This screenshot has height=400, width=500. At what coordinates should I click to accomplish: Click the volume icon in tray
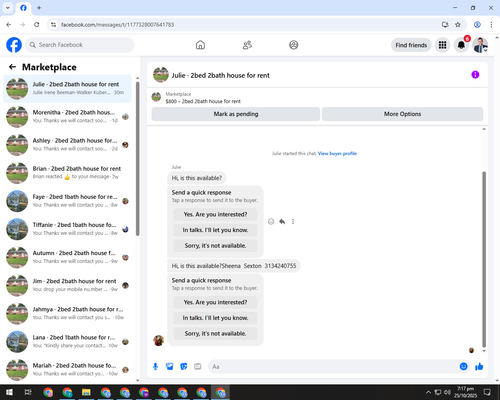pos(447,392)
